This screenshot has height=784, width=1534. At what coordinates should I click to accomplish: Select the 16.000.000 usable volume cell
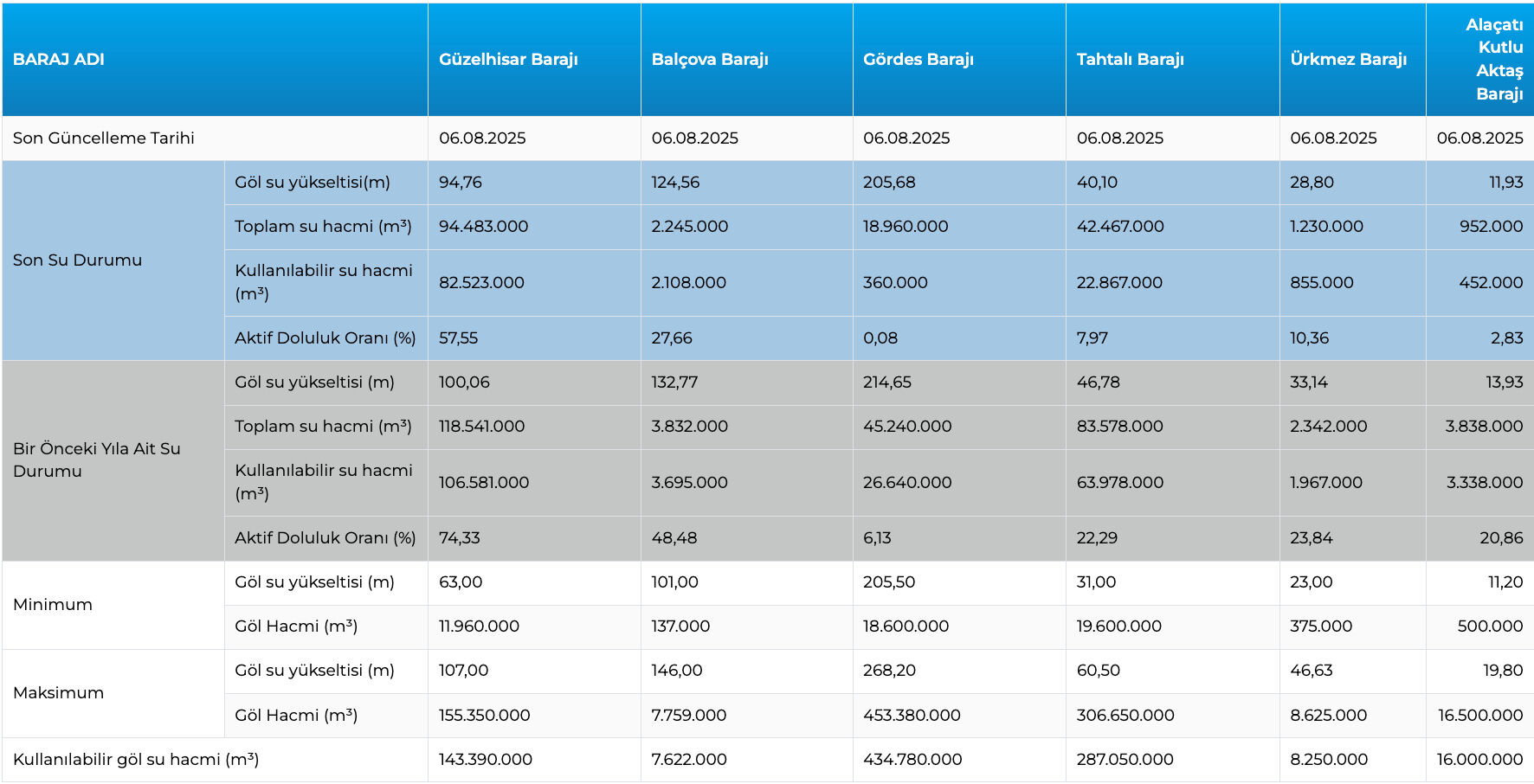point(1479,760)
